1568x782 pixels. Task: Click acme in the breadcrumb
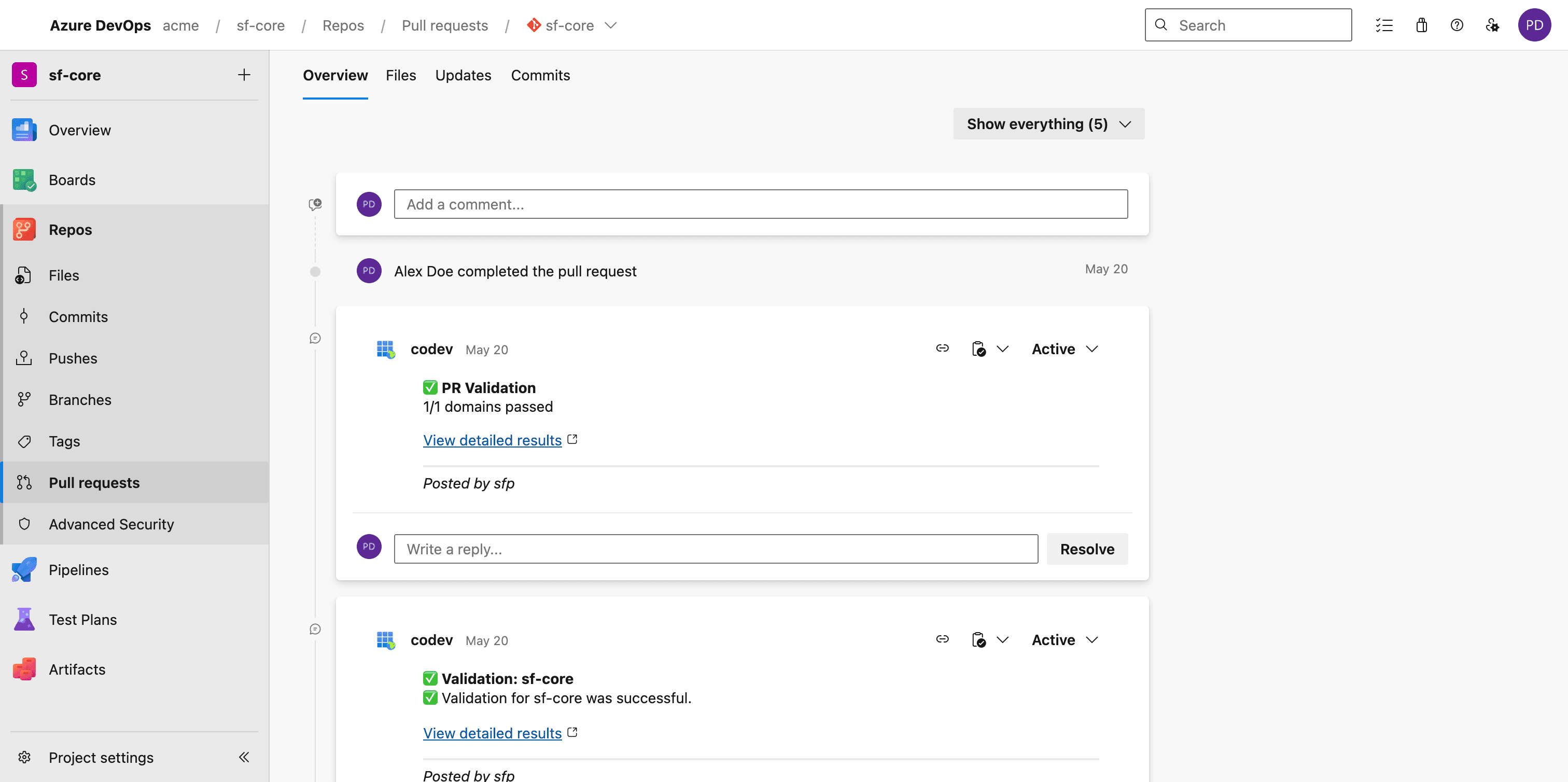[x=181, y=25]
